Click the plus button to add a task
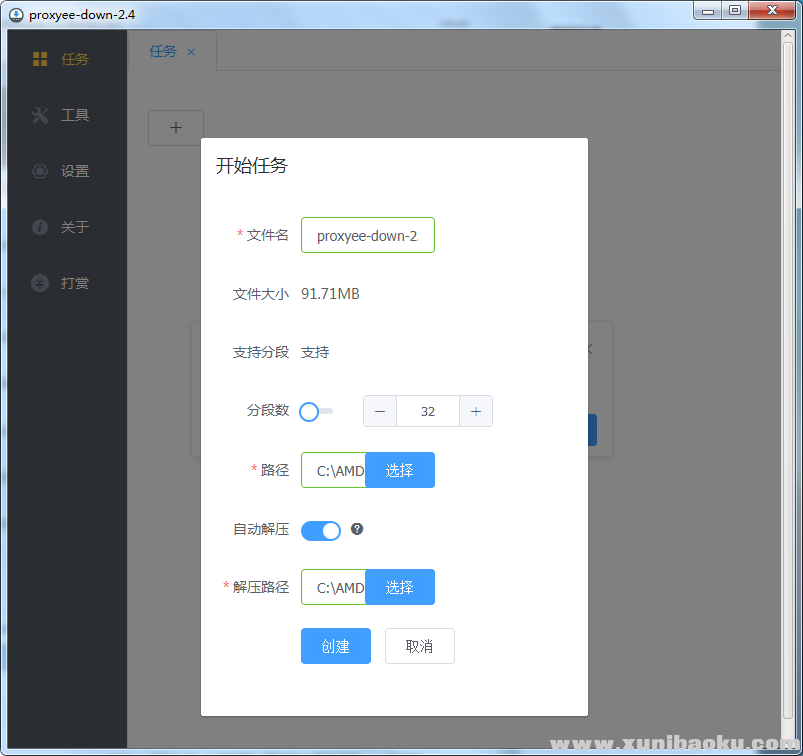The width and height of the screenshot is (803, 756). [176, 128]
